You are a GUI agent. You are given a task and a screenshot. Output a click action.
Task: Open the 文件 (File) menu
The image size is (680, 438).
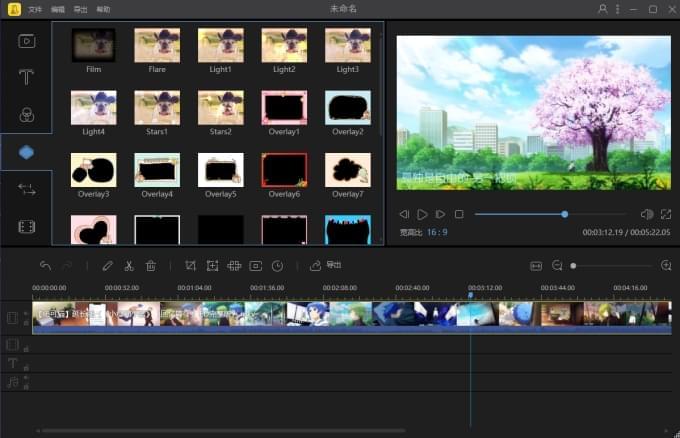click(x=35, y=9)
